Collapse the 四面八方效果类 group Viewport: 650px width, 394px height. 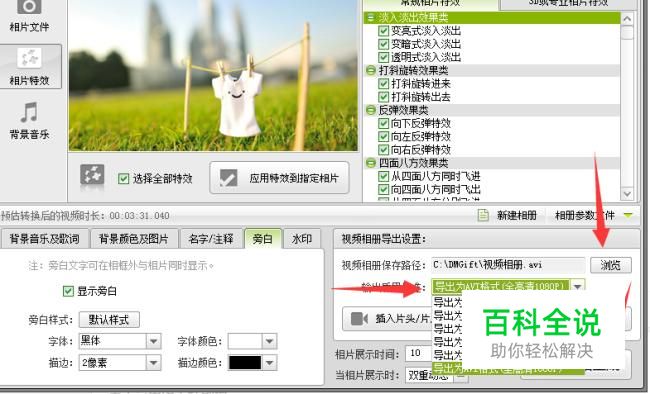pos(371,163)
